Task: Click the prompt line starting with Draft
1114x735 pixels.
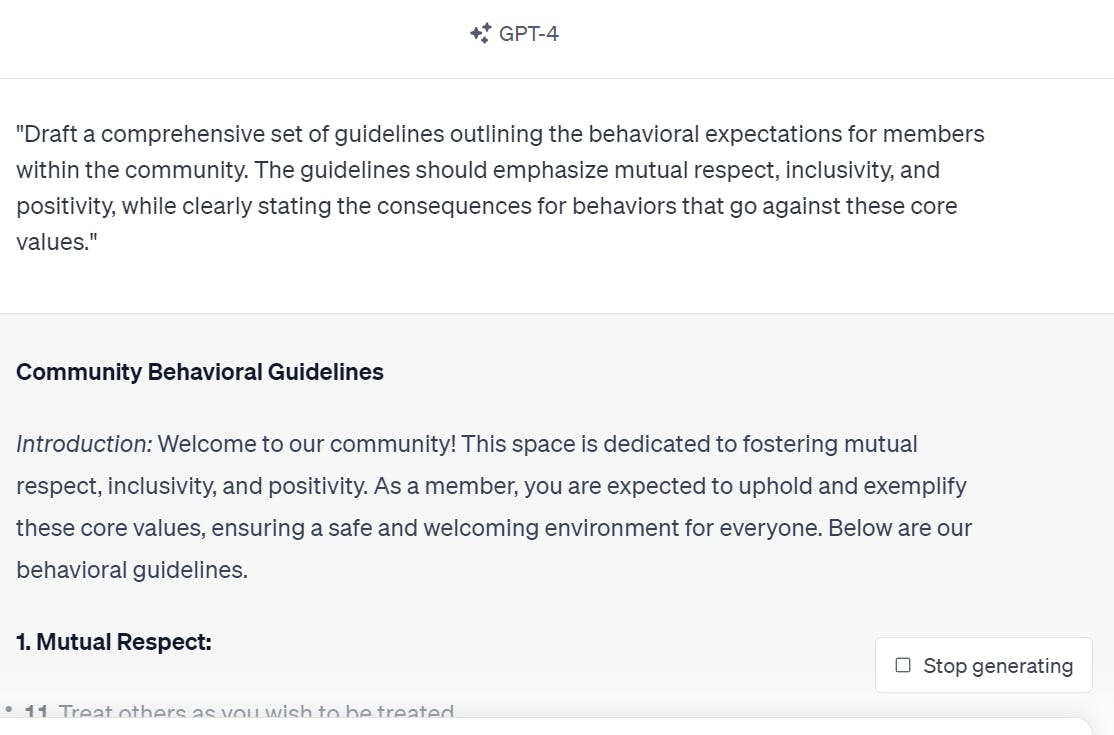Action: click(x=500, y=134)
